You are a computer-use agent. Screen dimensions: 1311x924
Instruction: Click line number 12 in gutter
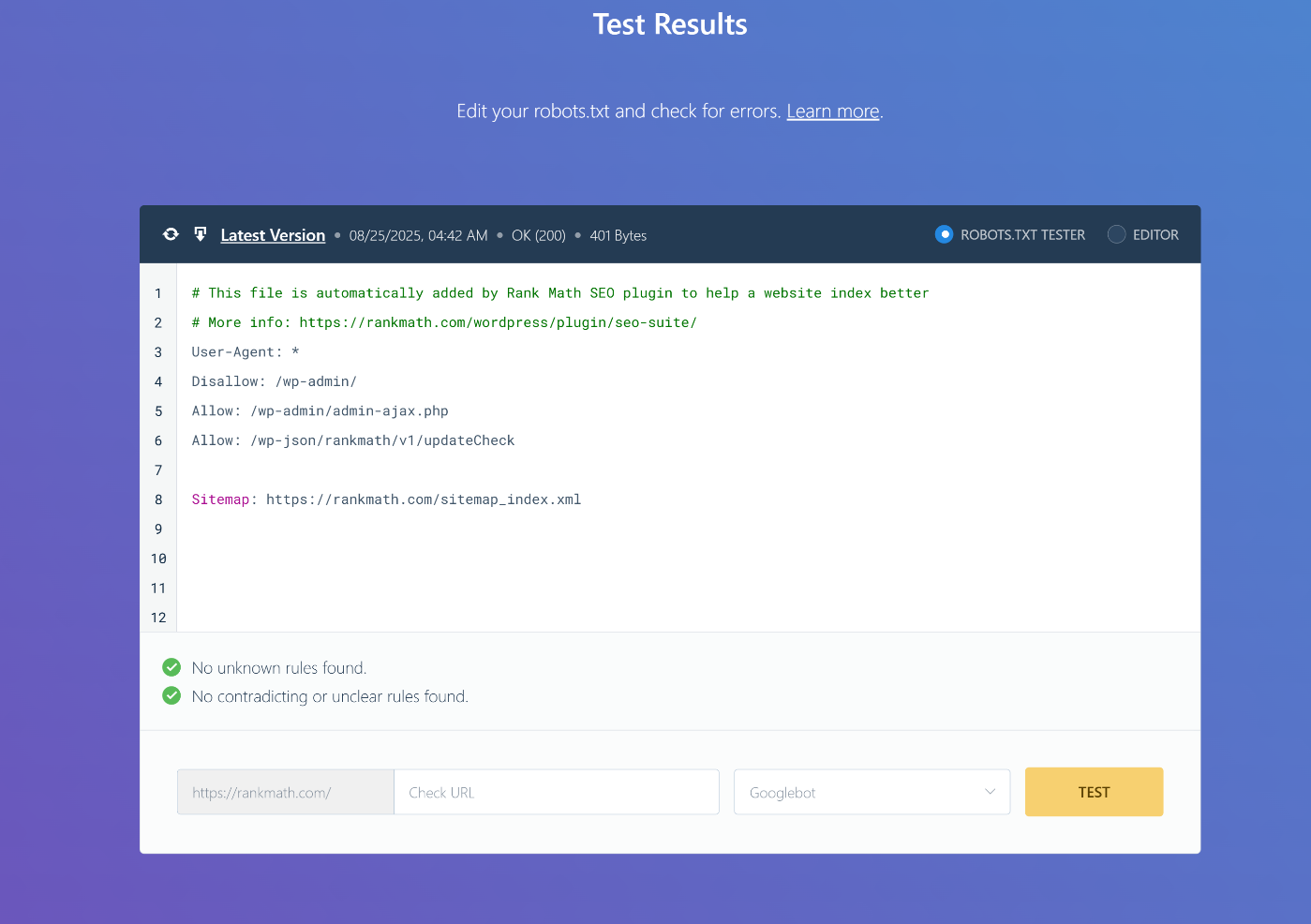coord(158,618)
